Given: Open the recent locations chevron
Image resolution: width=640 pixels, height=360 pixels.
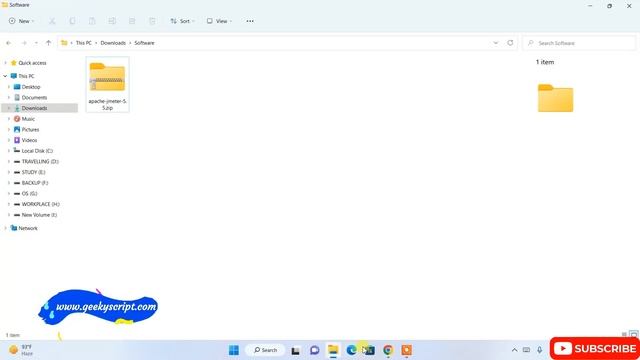Looking at the screenshot, I should click(36, 43).
